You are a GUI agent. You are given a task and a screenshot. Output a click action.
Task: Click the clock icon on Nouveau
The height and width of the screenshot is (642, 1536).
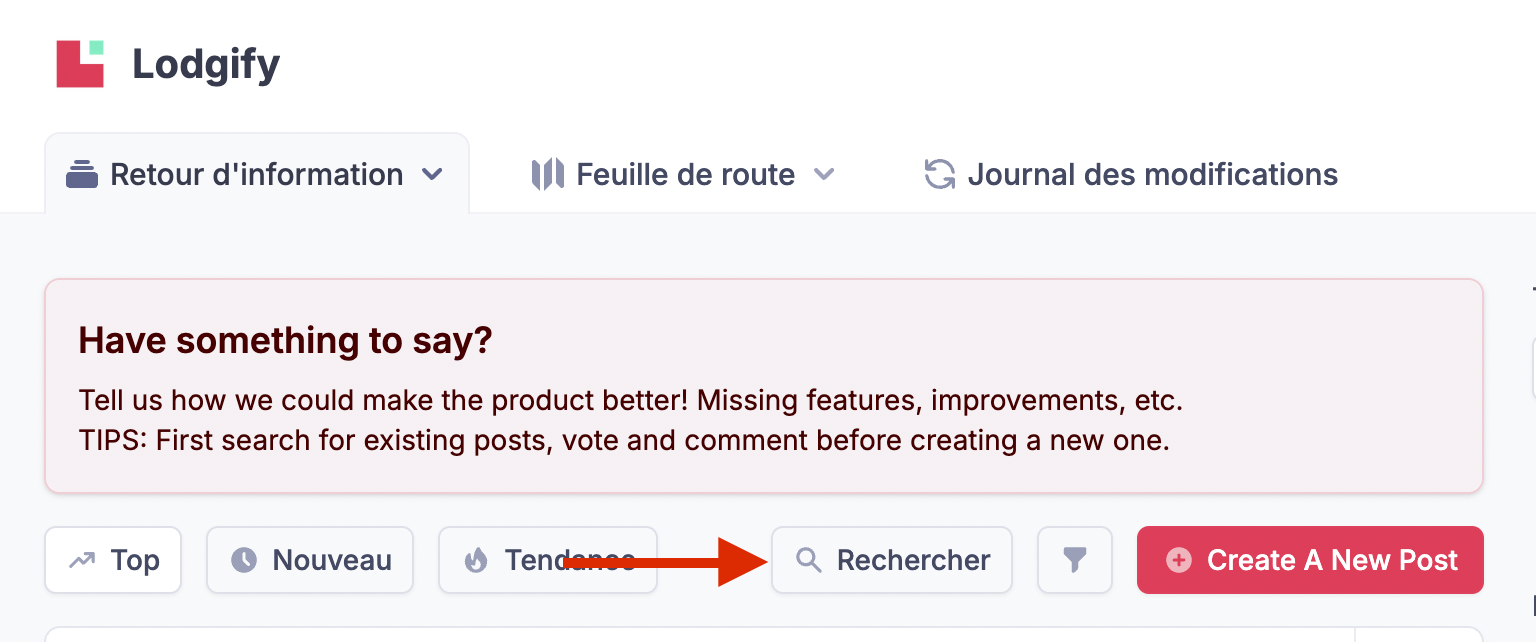tap(244, 561)
